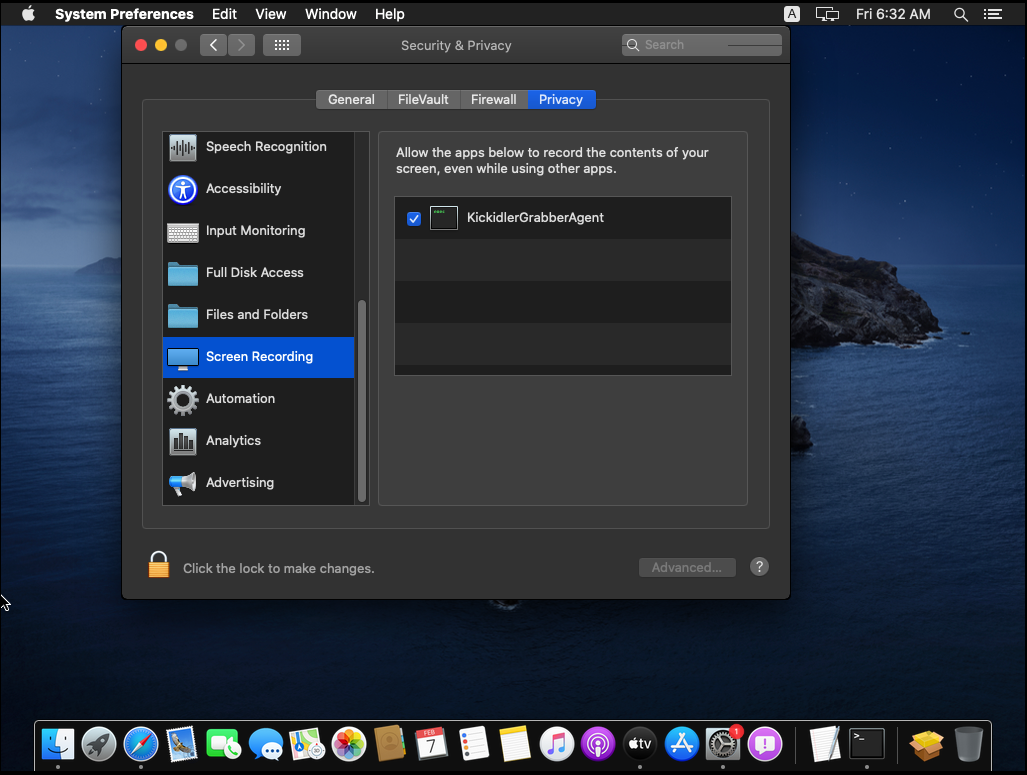Click the Advanced... button

(x=687, y=567)
